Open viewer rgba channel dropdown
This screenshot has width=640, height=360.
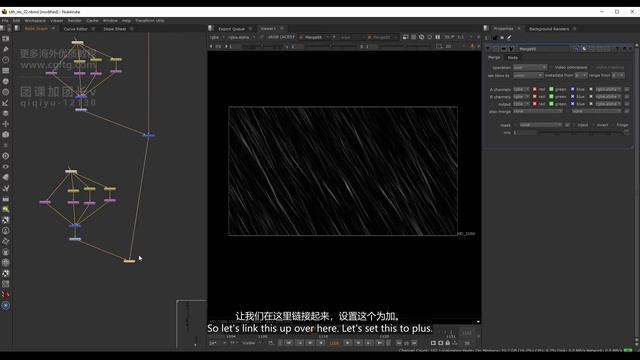pos(216,37)
